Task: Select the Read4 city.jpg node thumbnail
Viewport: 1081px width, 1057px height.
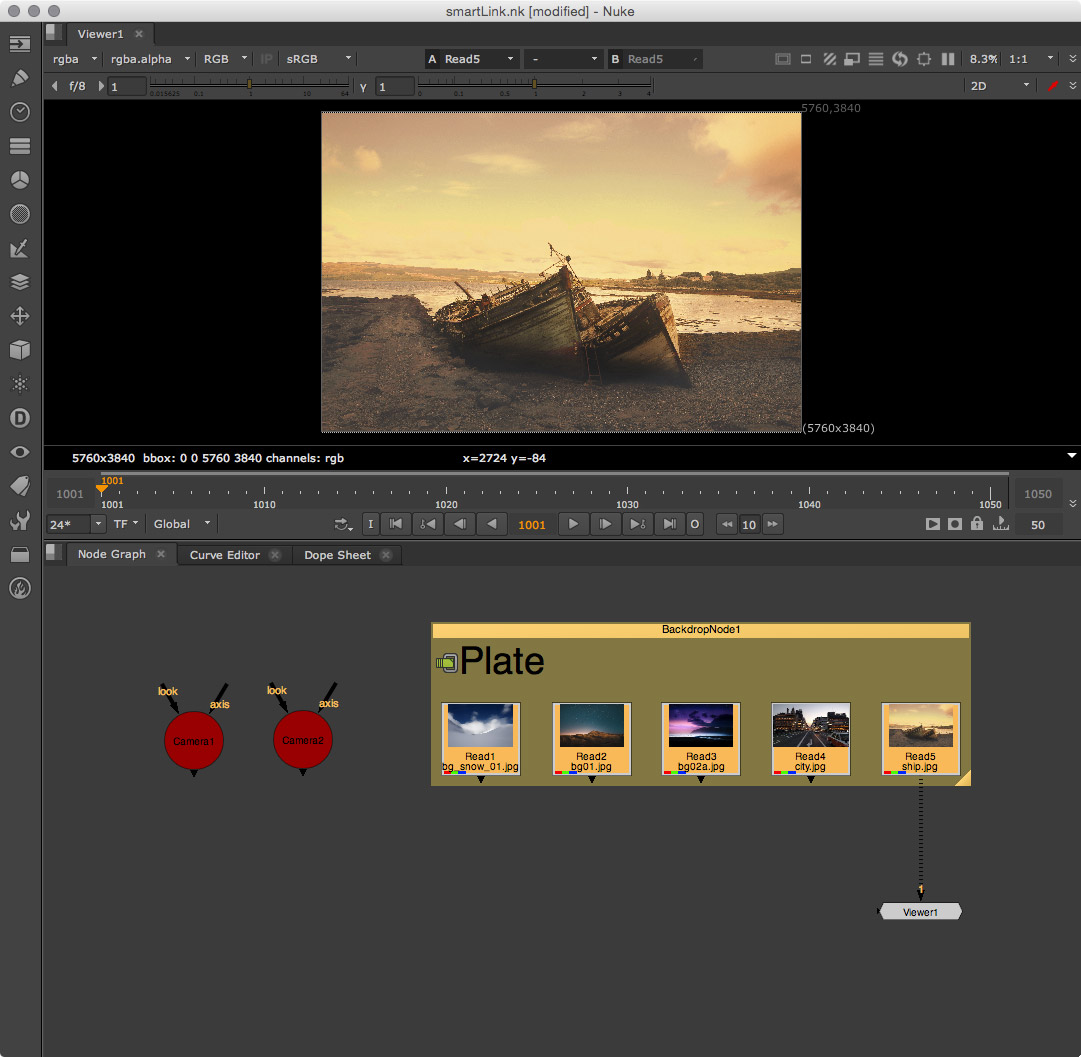Action: tap(810, 726)
